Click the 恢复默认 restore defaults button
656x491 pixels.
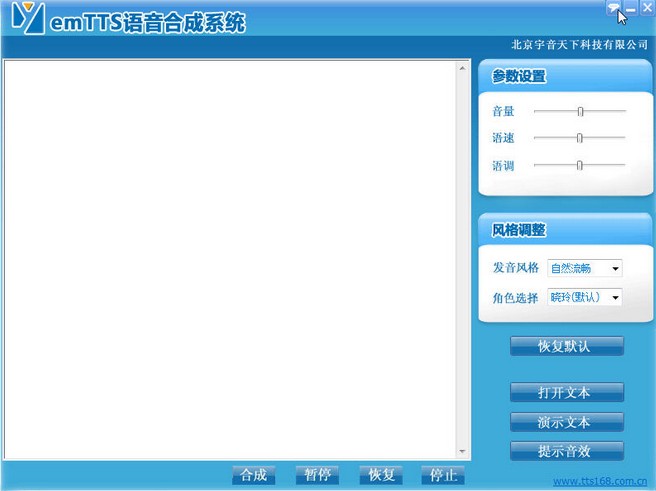pos(566,346)
